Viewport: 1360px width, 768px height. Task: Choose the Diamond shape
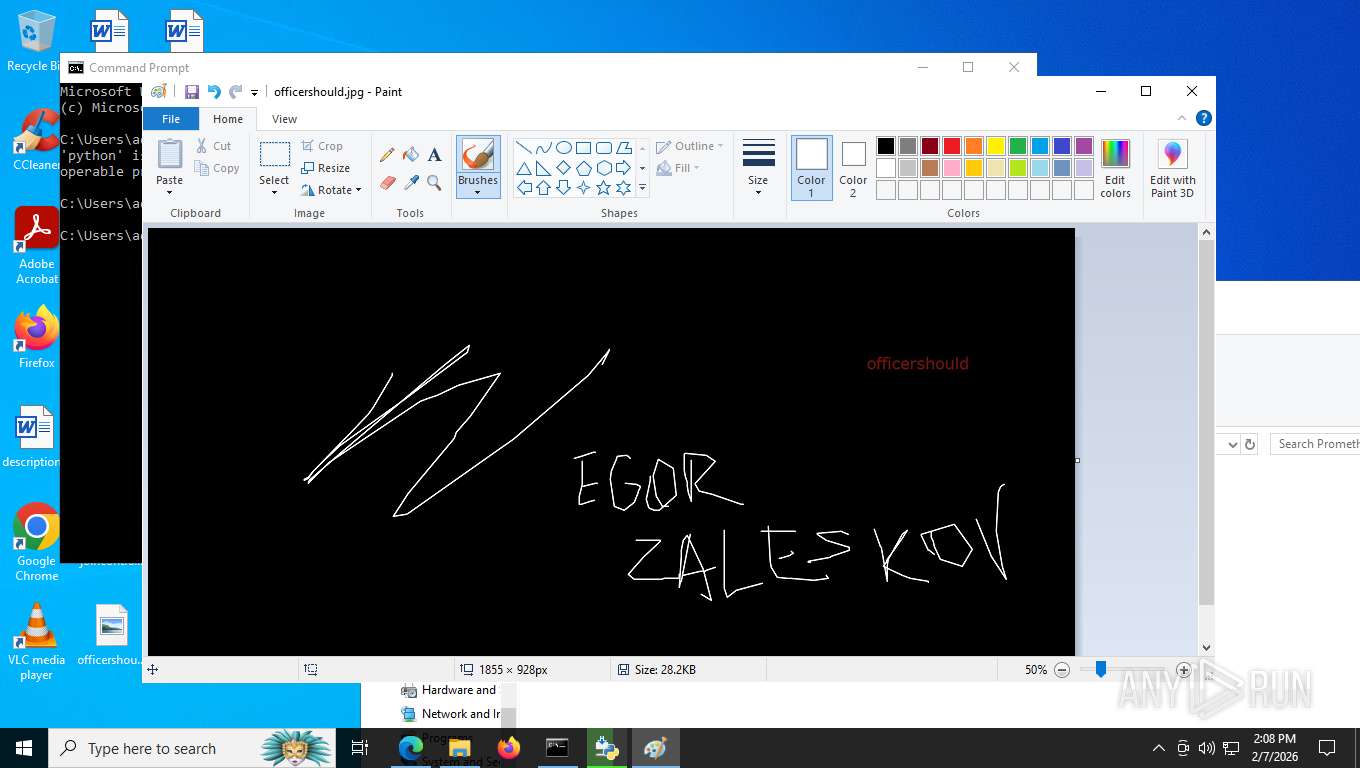tap(563, 167)
